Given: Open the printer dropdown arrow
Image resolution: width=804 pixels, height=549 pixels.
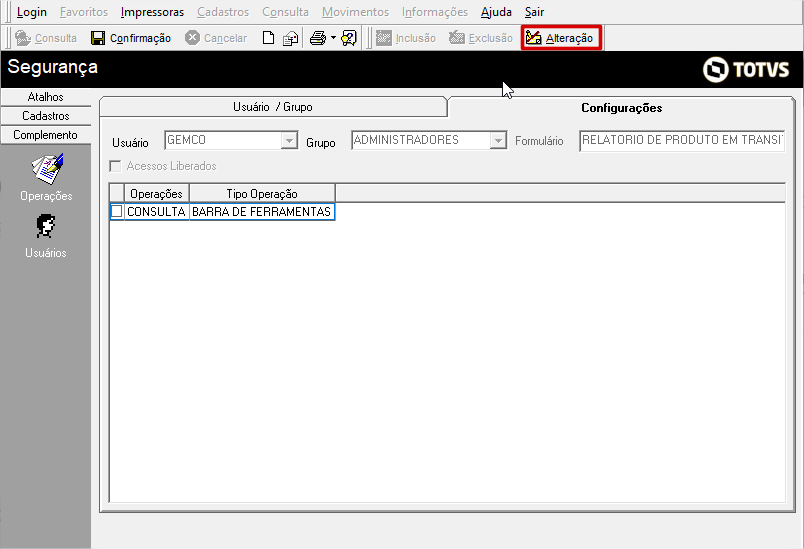Looking at the screenshot, I should [x=333, y=37].
